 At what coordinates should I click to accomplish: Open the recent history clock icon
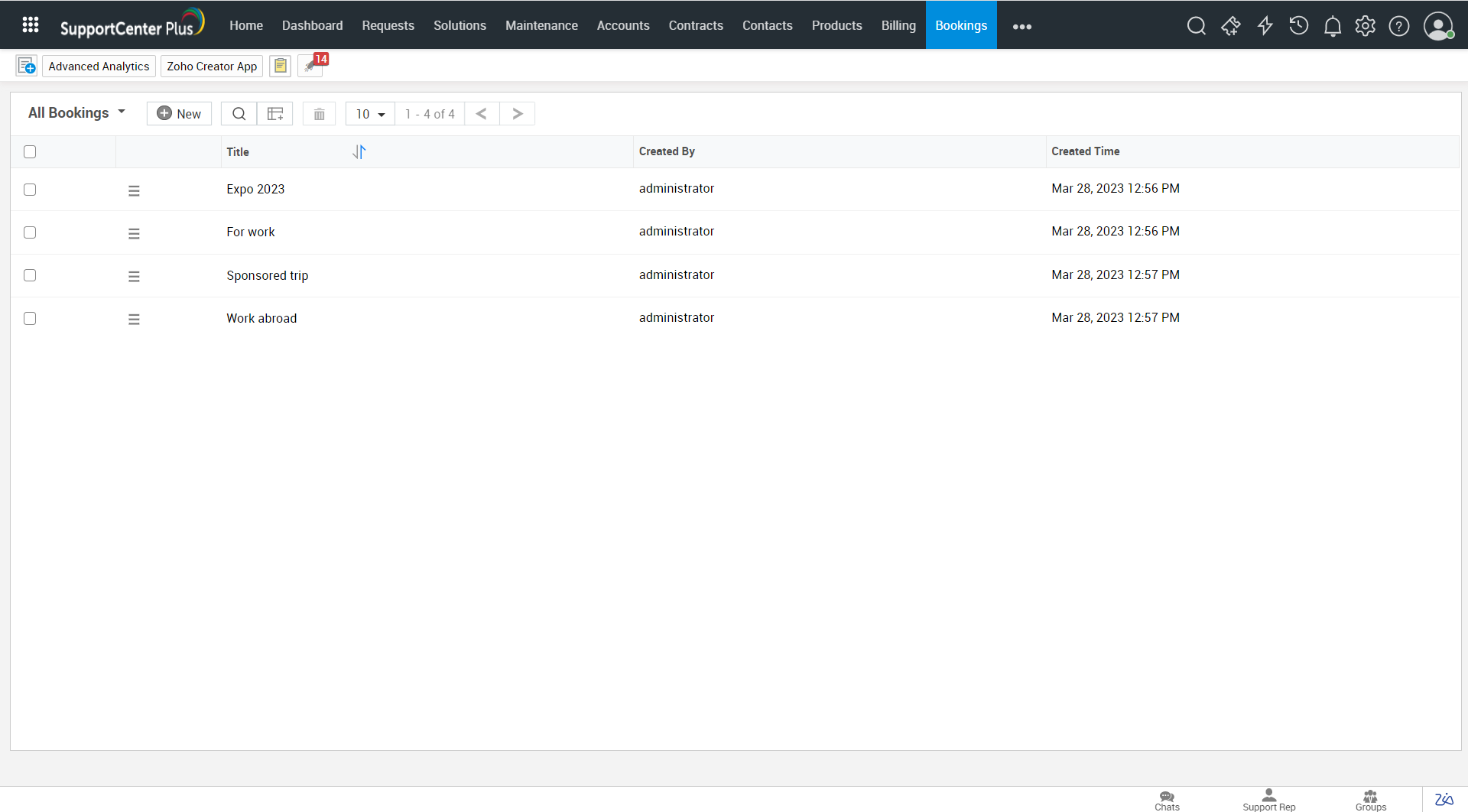point(1298,26)
